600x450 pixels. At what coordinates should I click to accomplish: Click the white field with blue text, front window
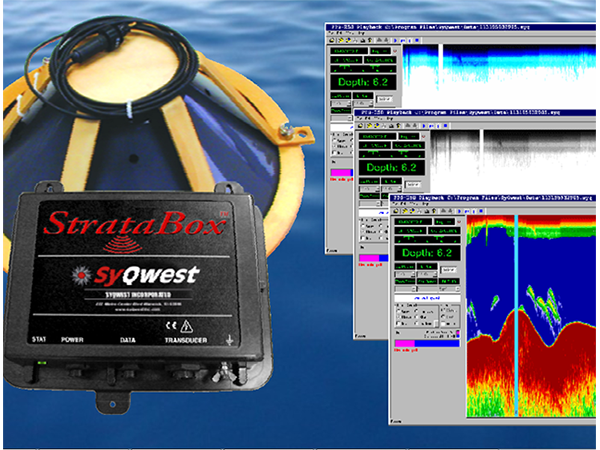(427, 298)
